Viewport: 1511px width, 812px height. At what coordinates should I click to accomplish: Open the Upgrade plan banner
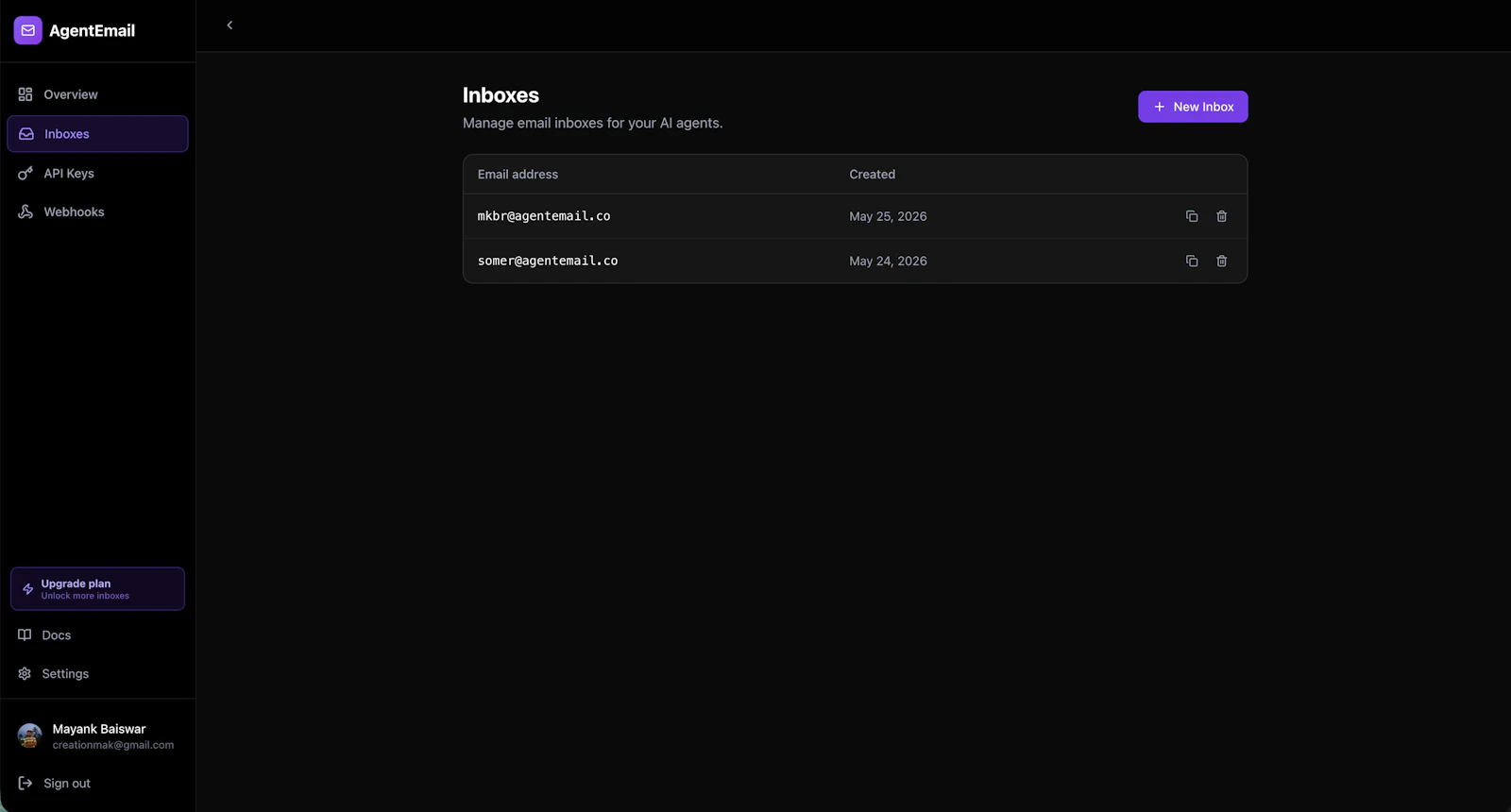[x=97, y=589]
